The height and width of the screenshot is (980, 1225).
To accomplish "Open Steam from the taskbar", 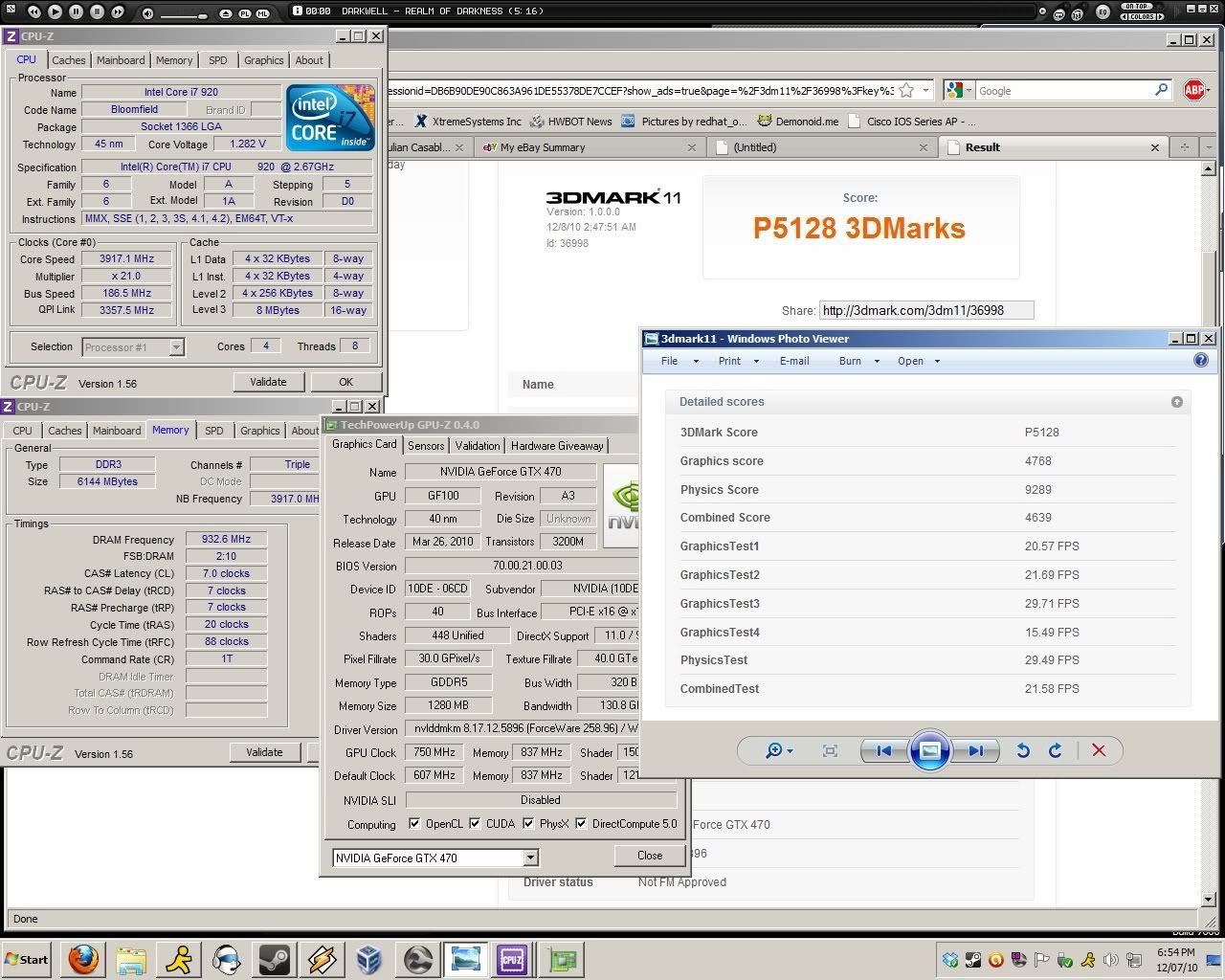I will 274,959.
